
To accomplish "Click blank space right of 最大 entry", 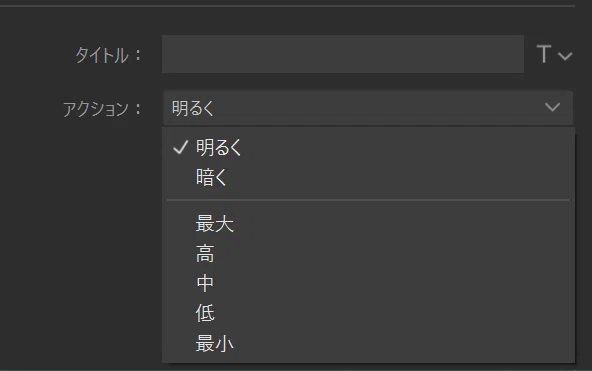I will (x=400, y=223).
